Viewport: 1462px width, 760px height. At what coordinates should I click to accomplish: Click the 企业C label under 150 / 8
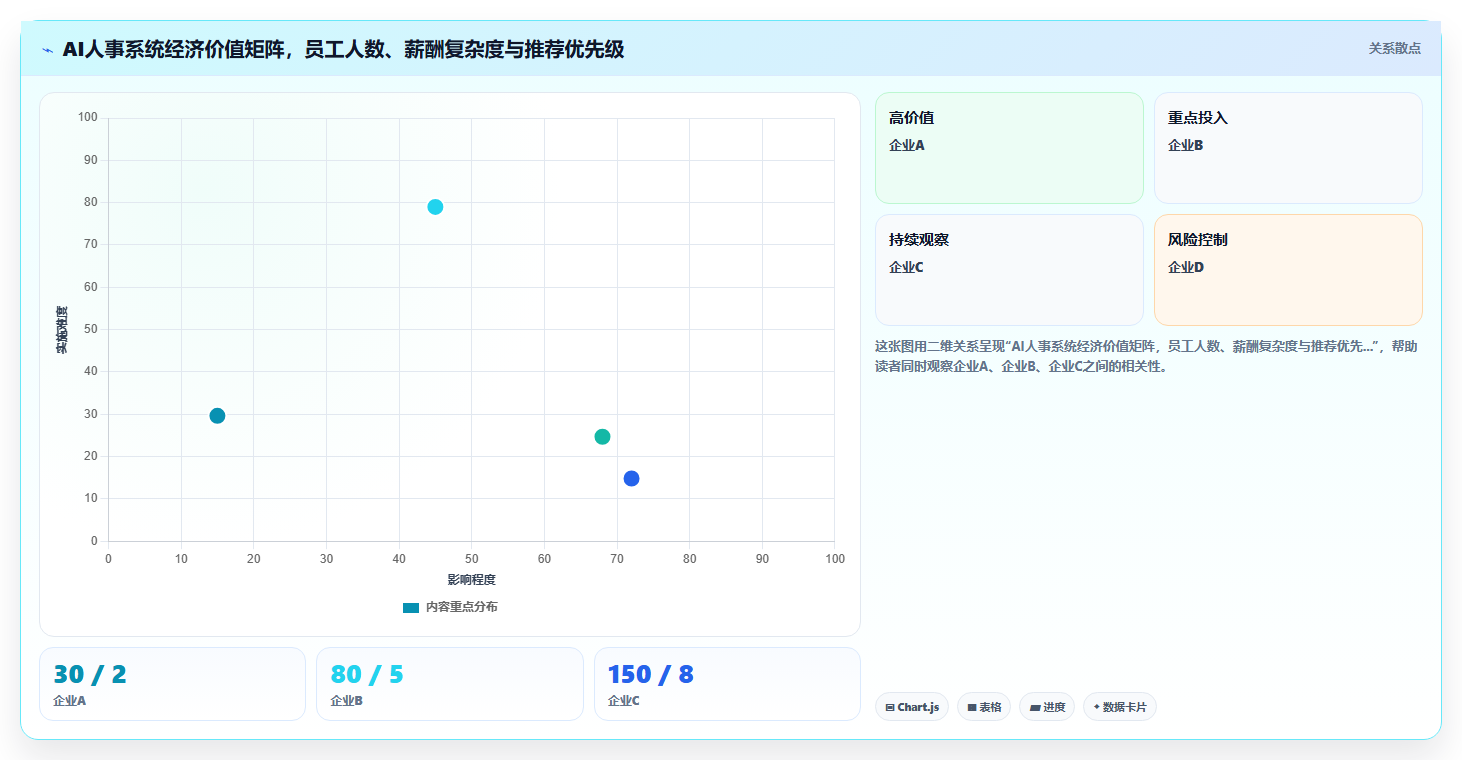[624, 701]
